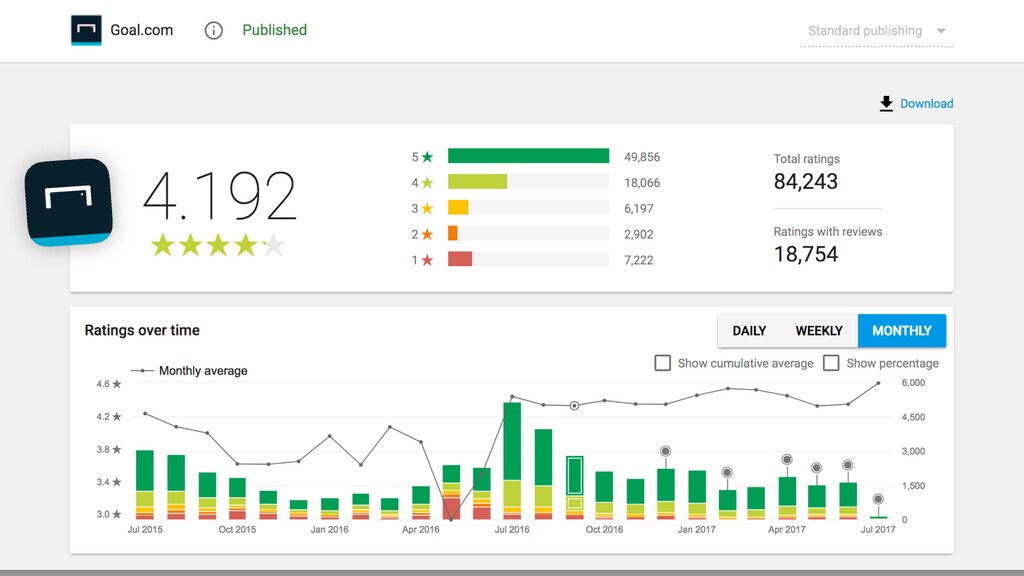Image resolution: width=1024 pixels, height=576 pixels.
Task: Click the 1-star red star icon
Action: pos(427,260)
